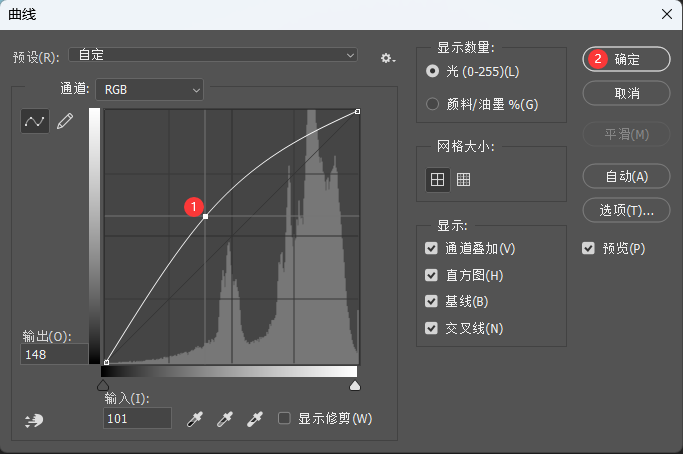This screenshot has height=454, width=683.
Task: Toggle 直方图(H) checkbox
Action: tap(431, 275)
